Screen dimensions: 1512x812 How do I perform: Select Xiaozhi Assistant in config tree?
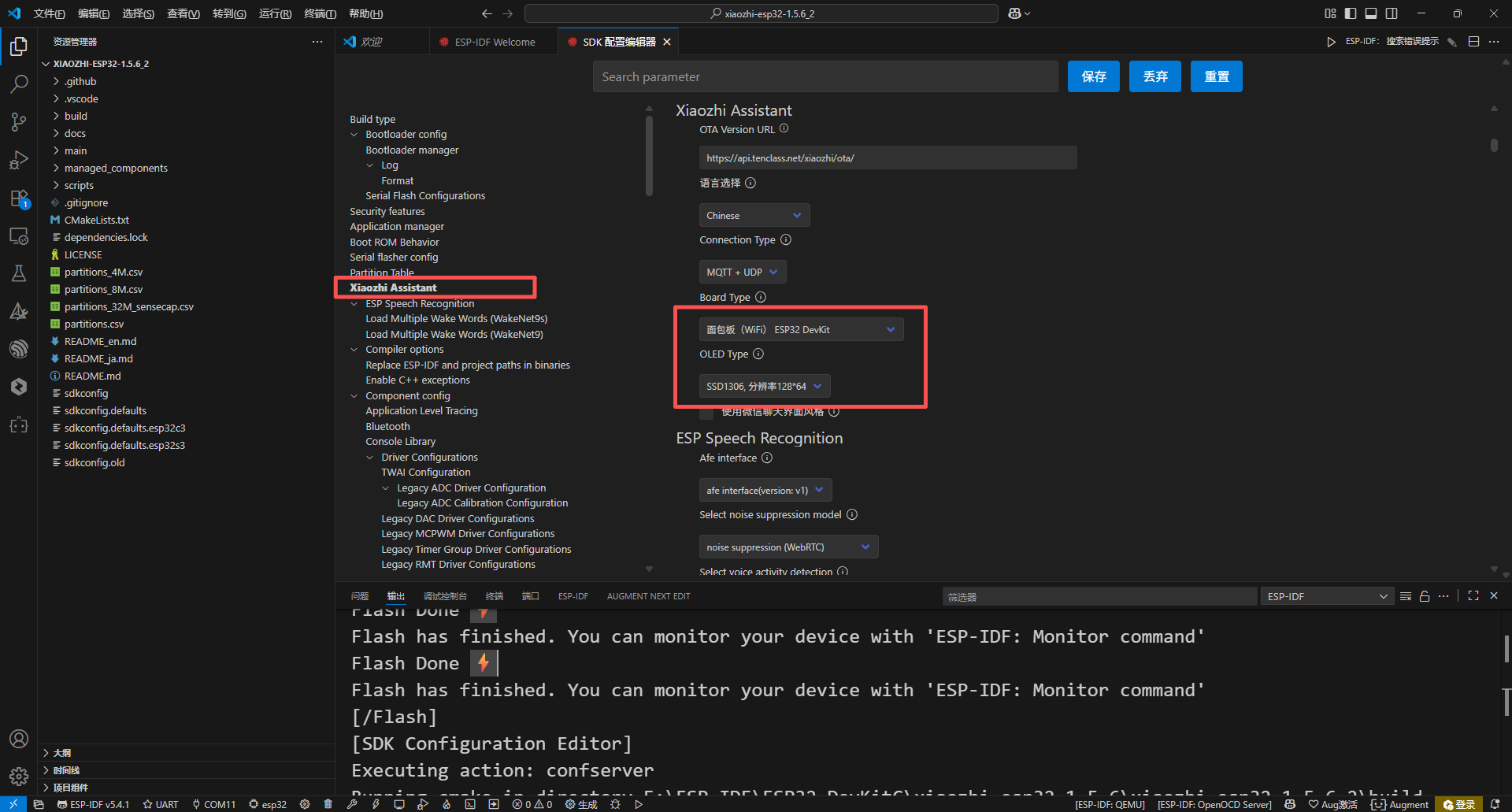(393, 287)
